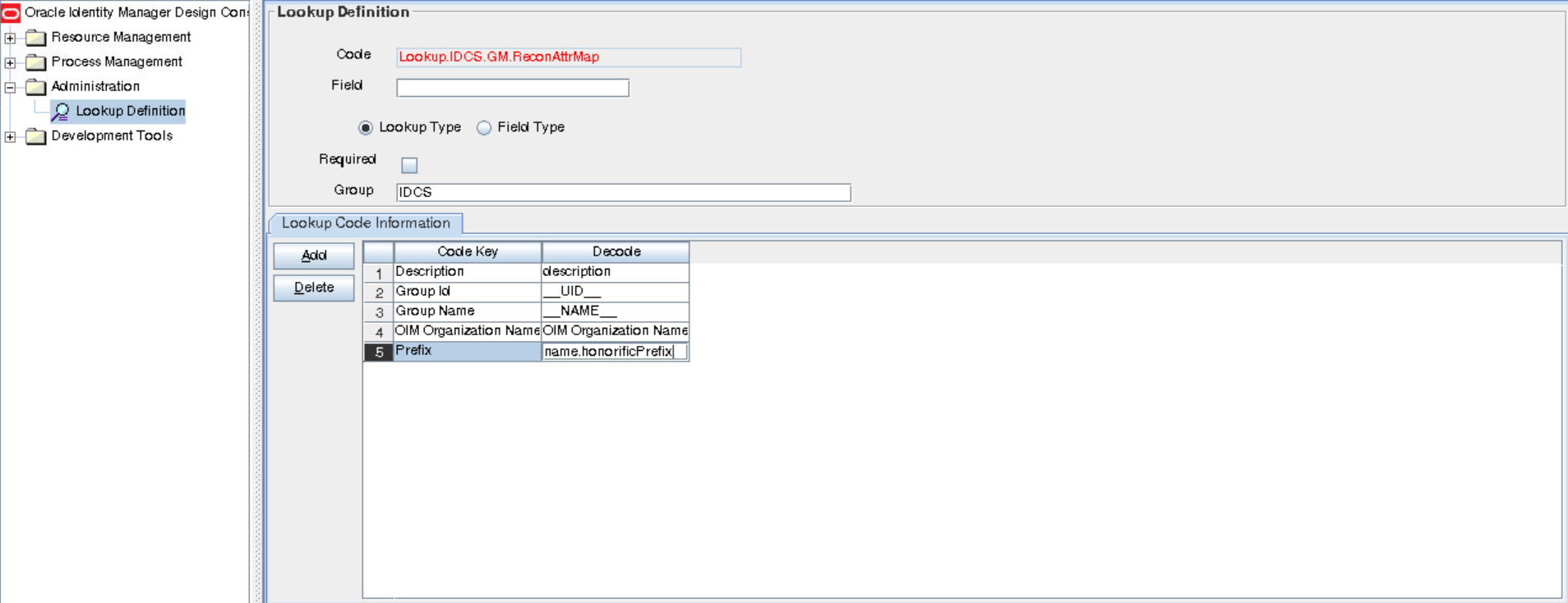1568x603 pixels.
Task: Select the Administration tree label
Action: tap(95, 86)
